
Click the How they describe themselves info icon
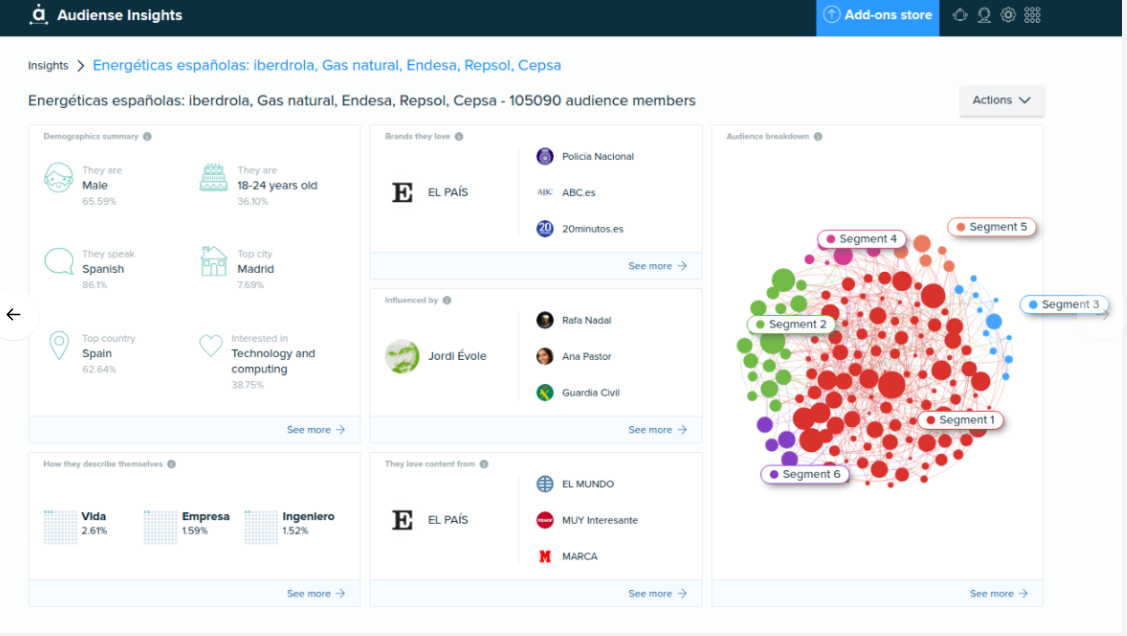(171, 464)
